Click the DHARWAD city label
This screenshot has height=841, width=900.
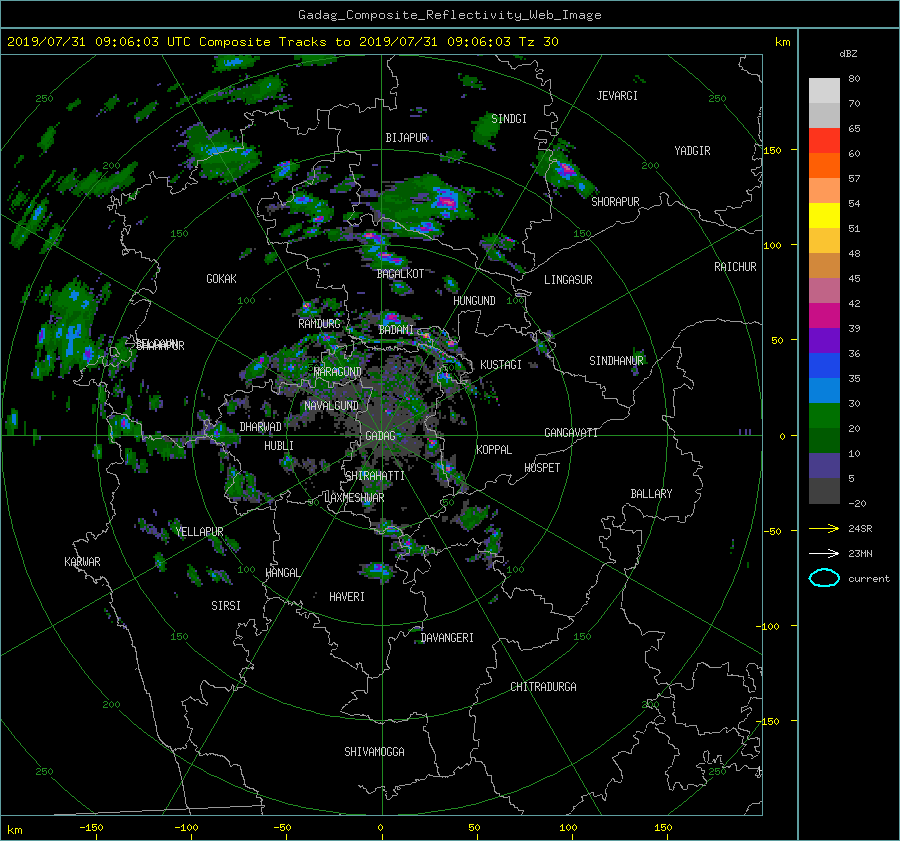pyautogui.click(x=260, y=427)
